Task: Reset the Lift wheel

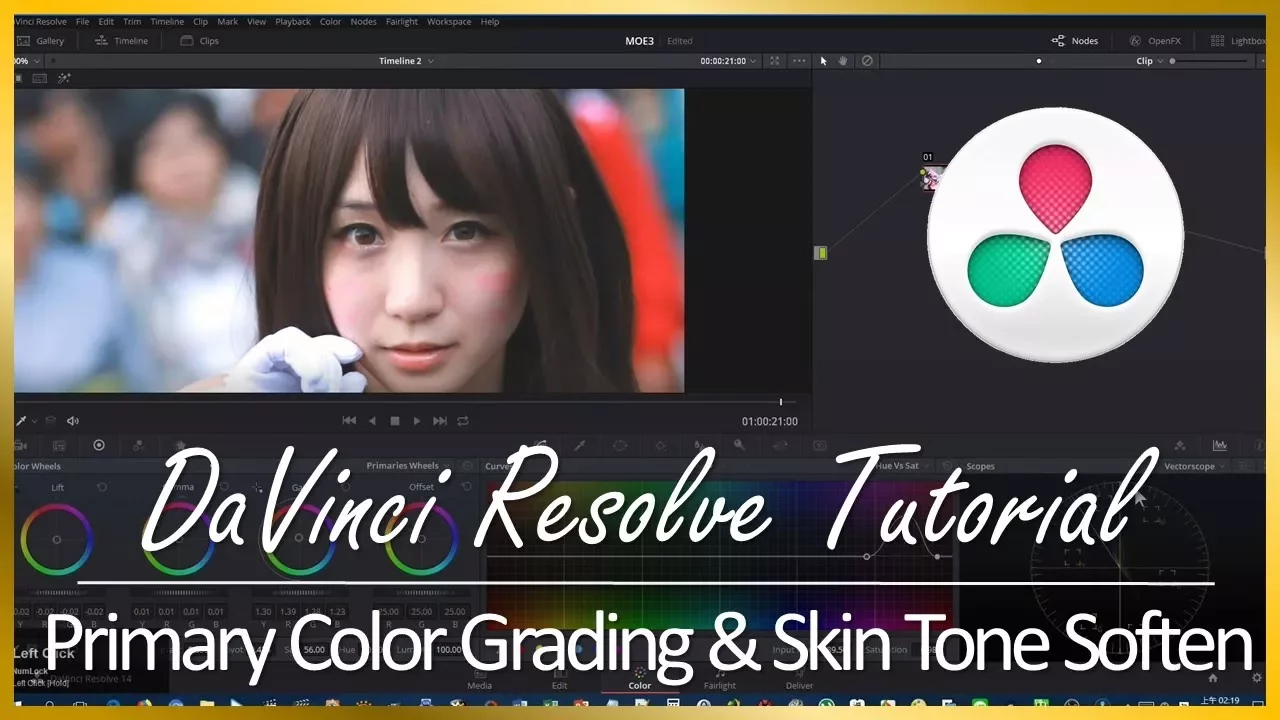Action: pos(102,487)
